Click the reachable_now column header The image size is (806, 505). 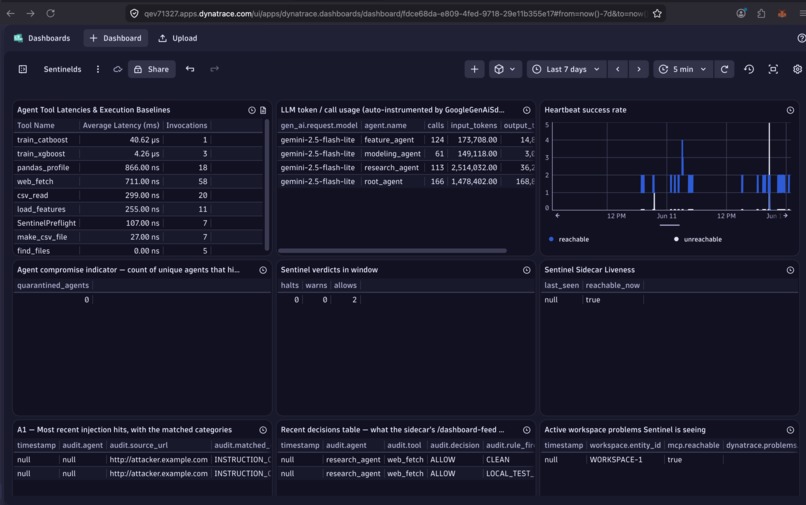point(613,285)
